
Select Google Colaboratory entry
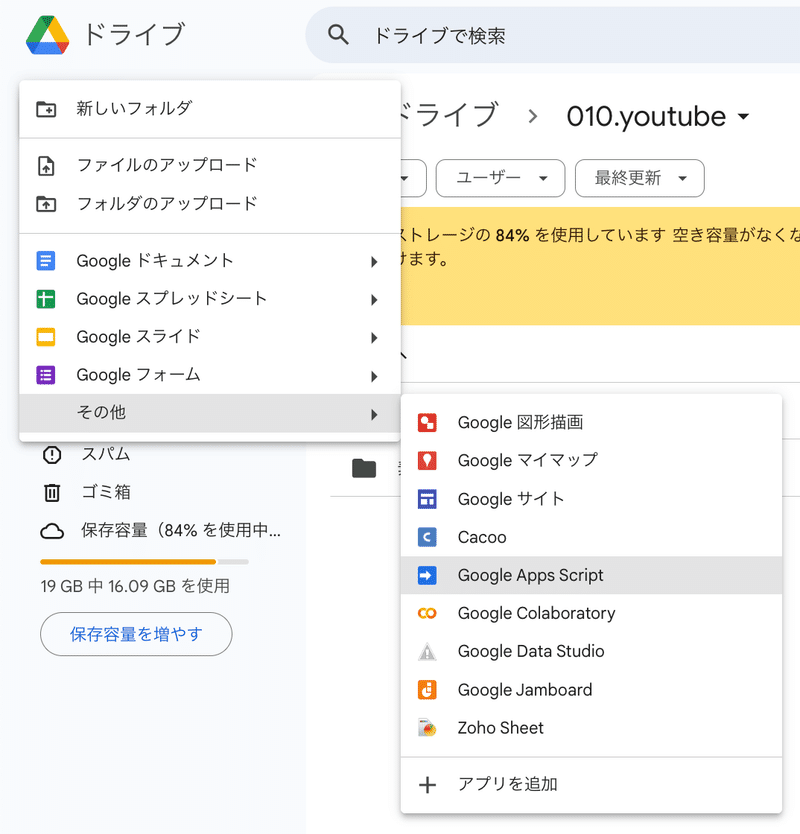coord(591,613)
